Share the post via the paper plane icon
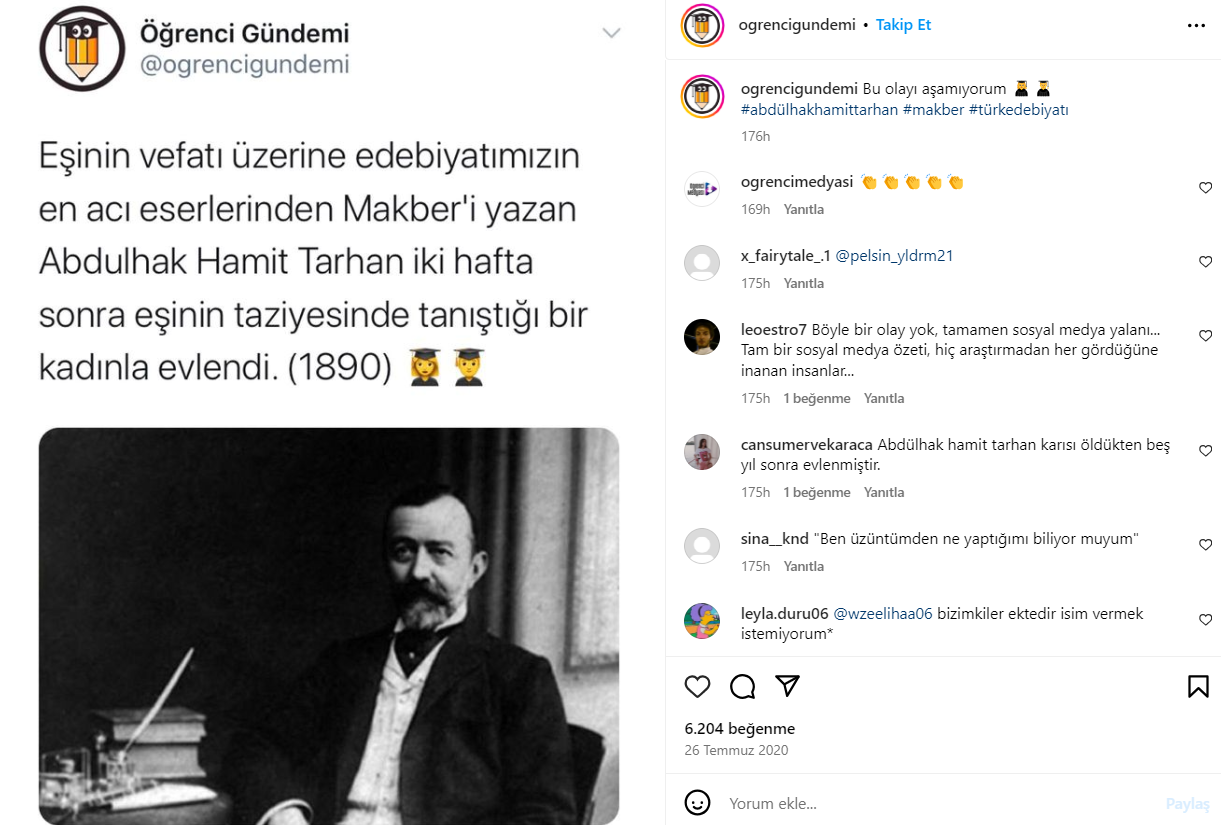Image resolution: width=1221 pixels, height=825 pixels. tap(788, 685)
